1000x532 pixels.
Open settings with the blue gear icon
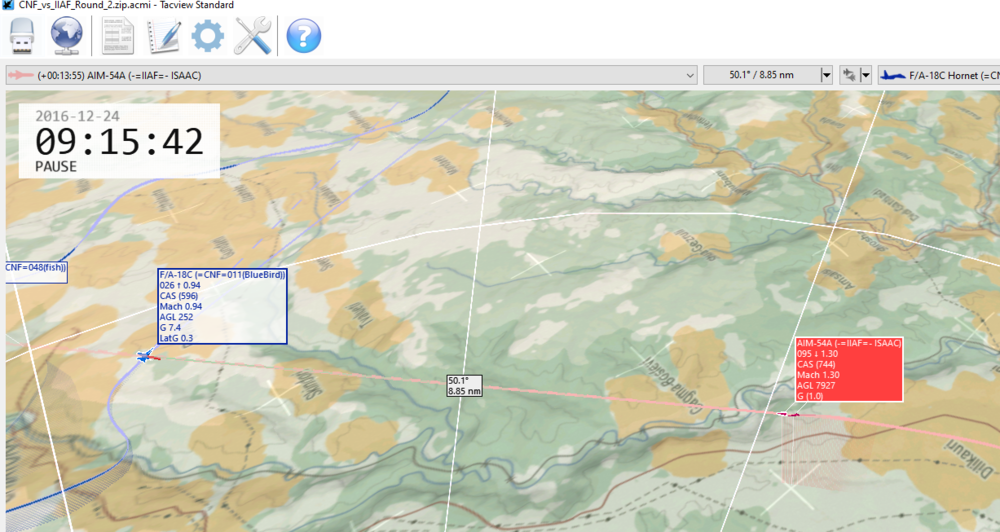208,36
